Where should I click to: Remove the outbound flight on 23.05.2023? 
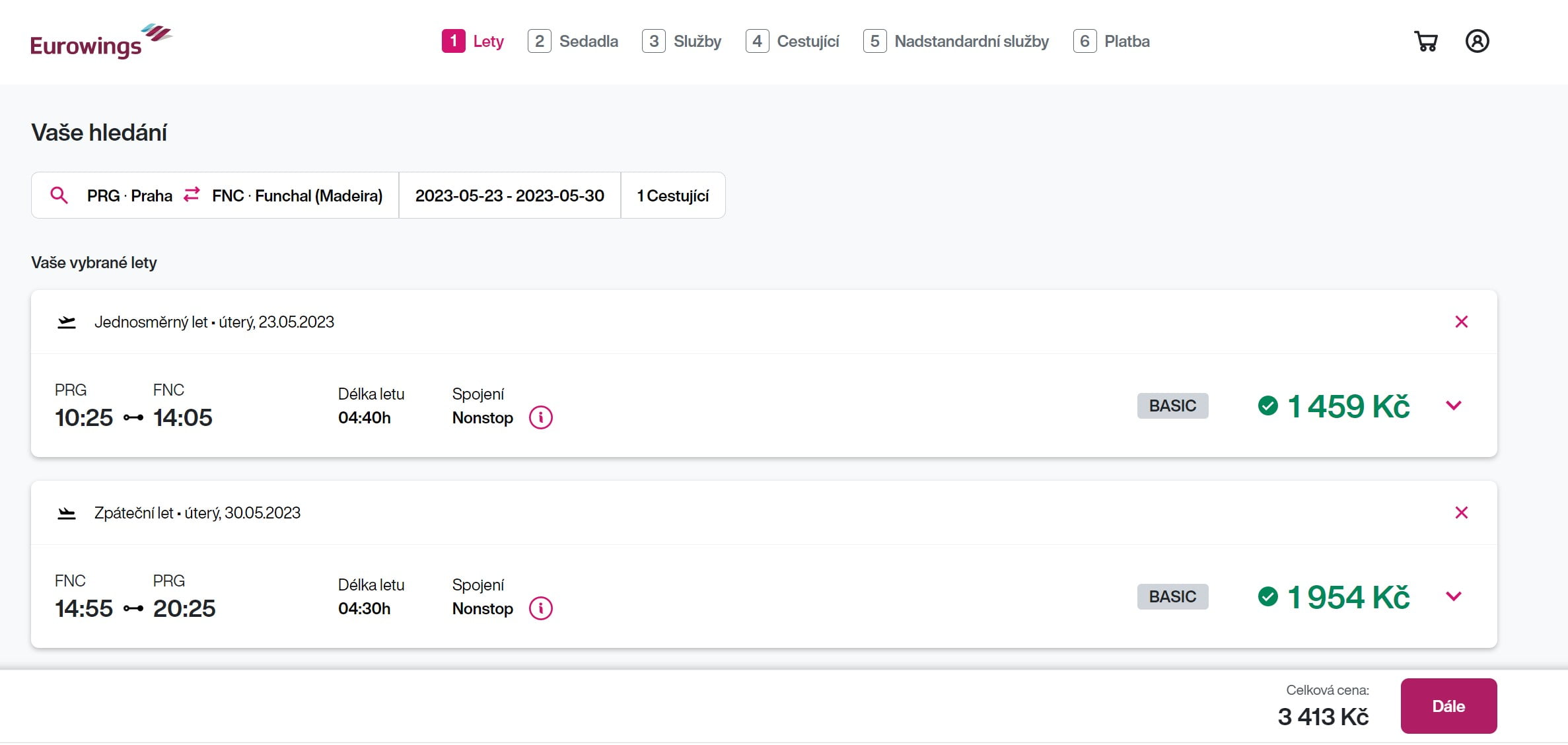pos(1461,322)
